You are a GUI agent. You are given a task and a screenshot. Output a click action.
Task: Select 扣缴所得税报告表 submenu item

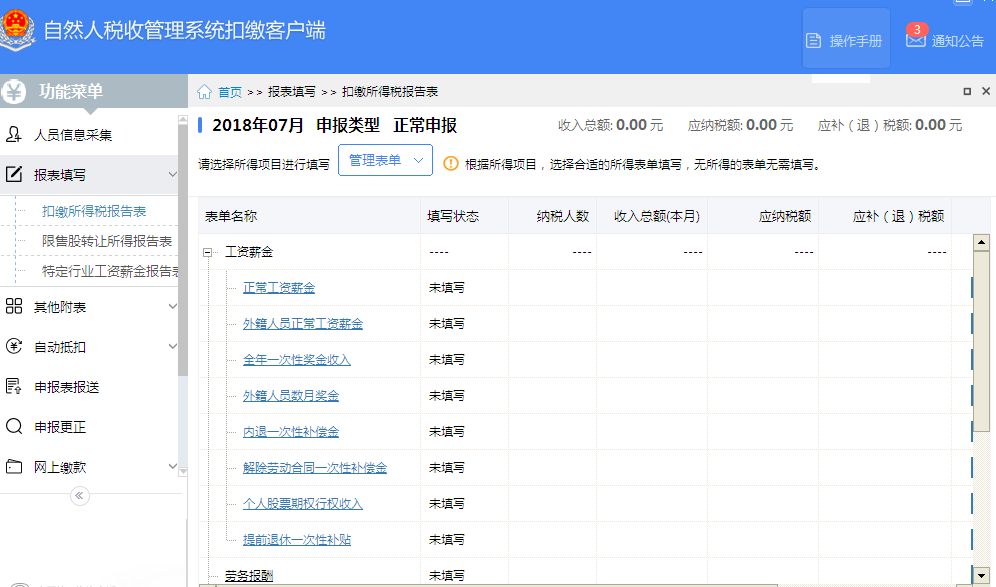[x=94, y=211]
